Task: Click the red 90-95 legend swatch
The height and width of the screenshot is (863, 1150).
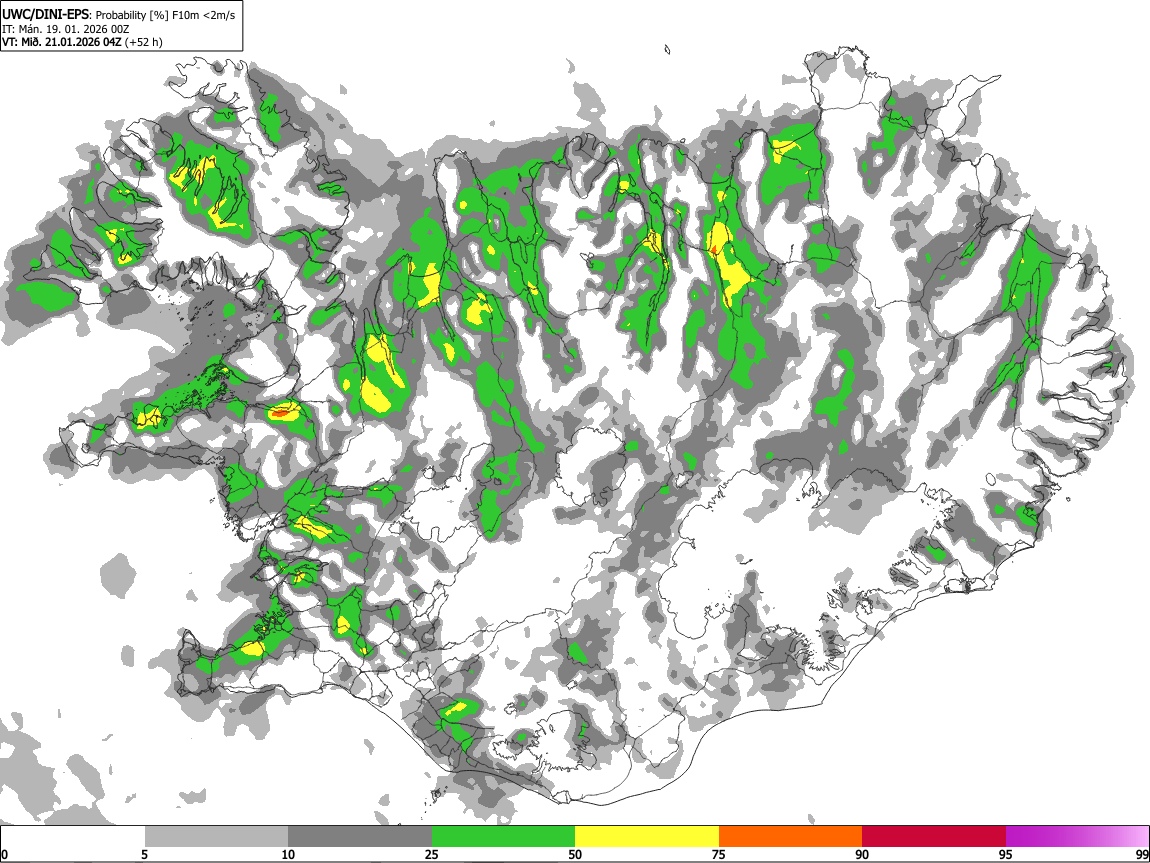Action: click(934, 837)
